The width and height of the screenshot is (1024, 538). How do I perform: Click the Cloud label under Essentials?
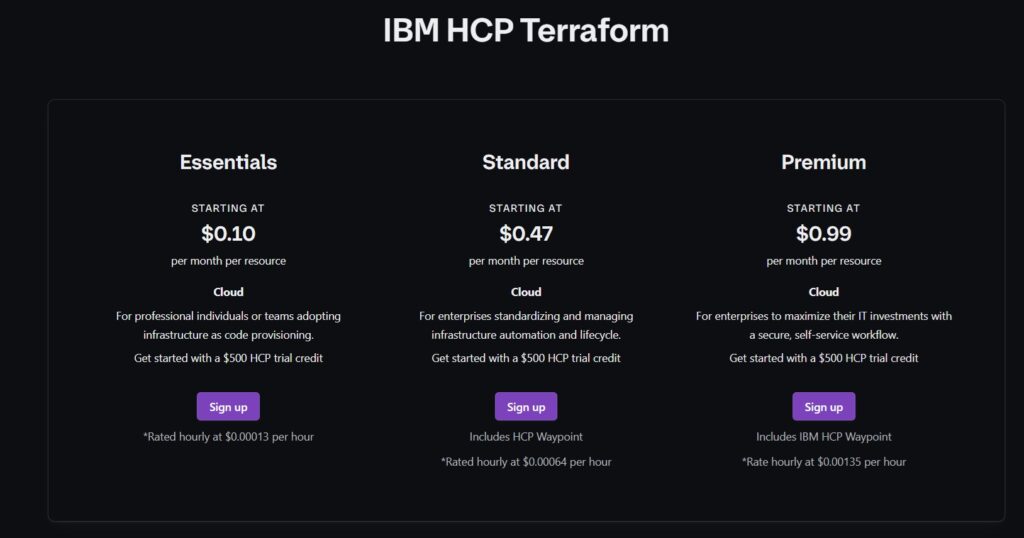tap(228, 292)
